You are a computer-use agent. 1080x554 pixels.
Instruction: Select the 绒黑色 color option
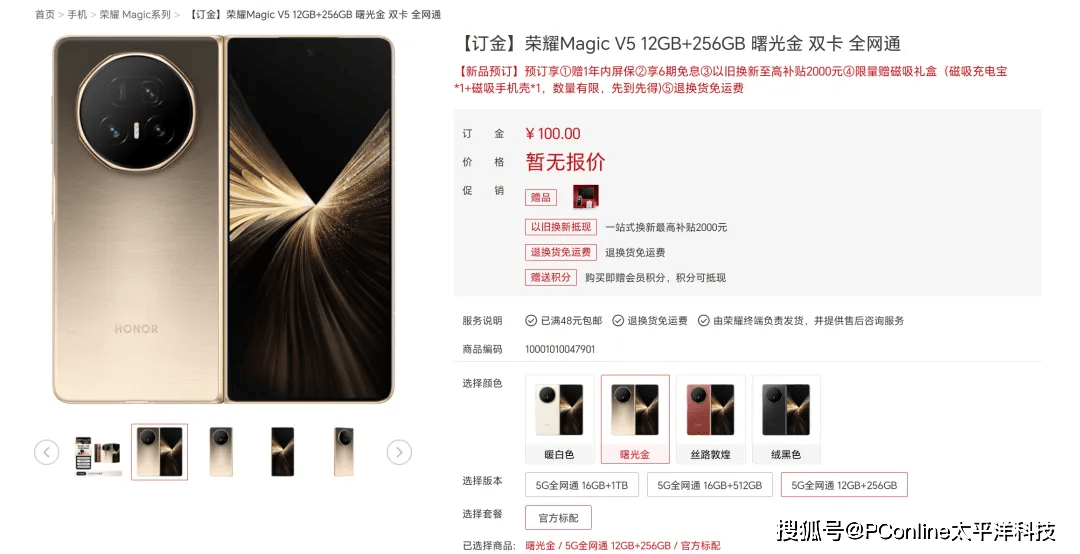[x=786, y=418]
